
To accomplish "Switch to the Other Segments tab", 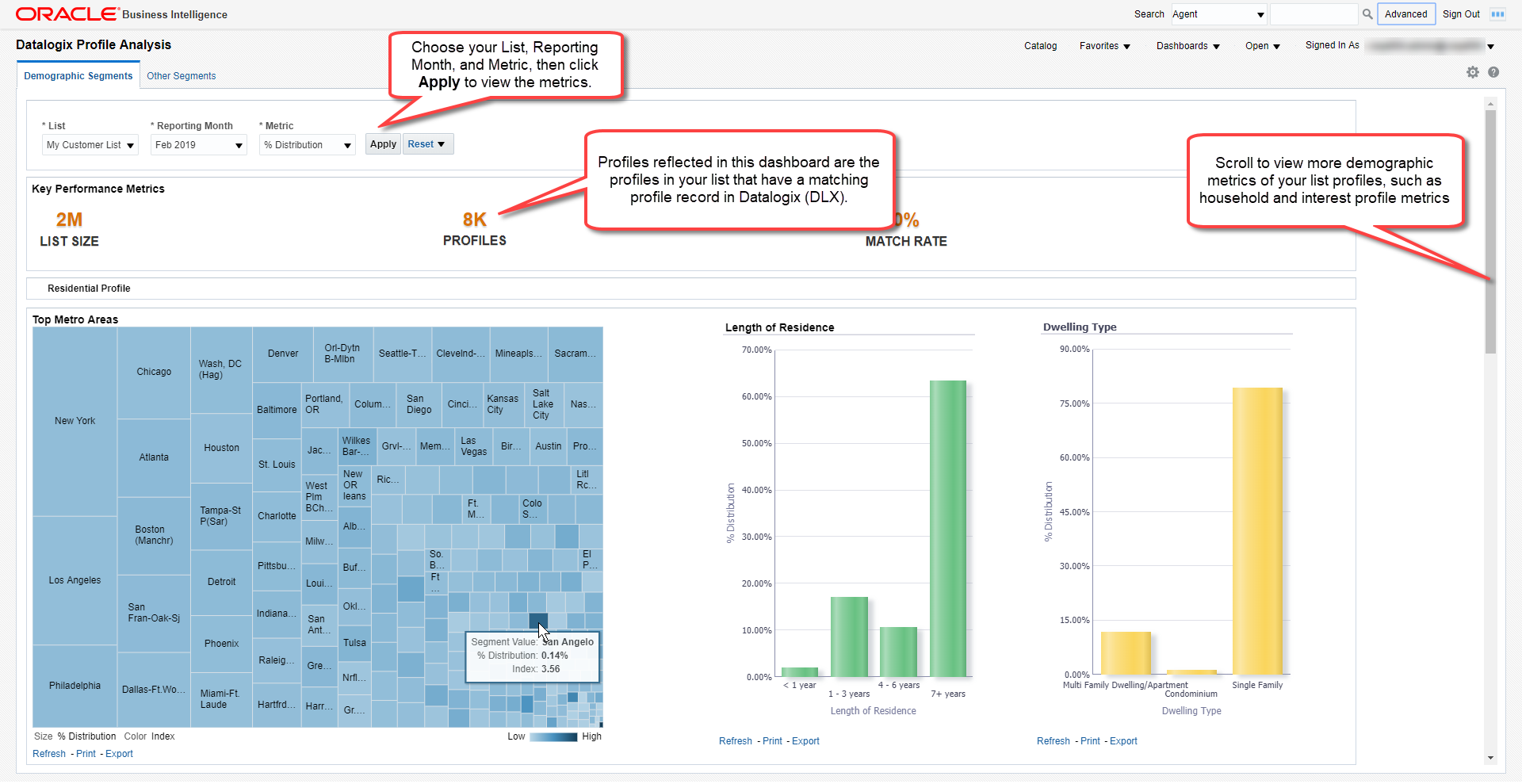I will click(181, 76).
